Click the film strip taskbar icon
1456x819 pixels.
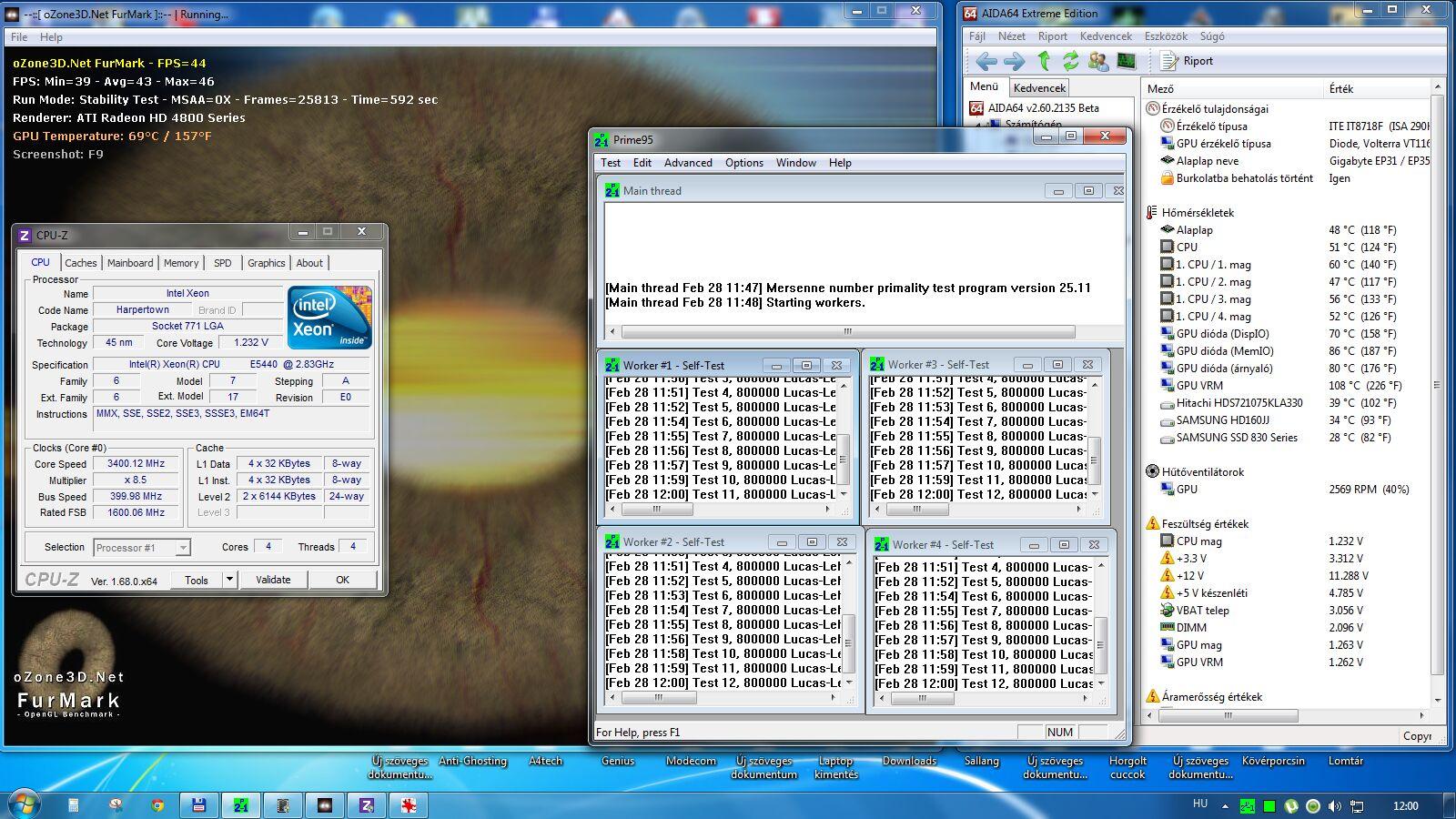point(283,805)
